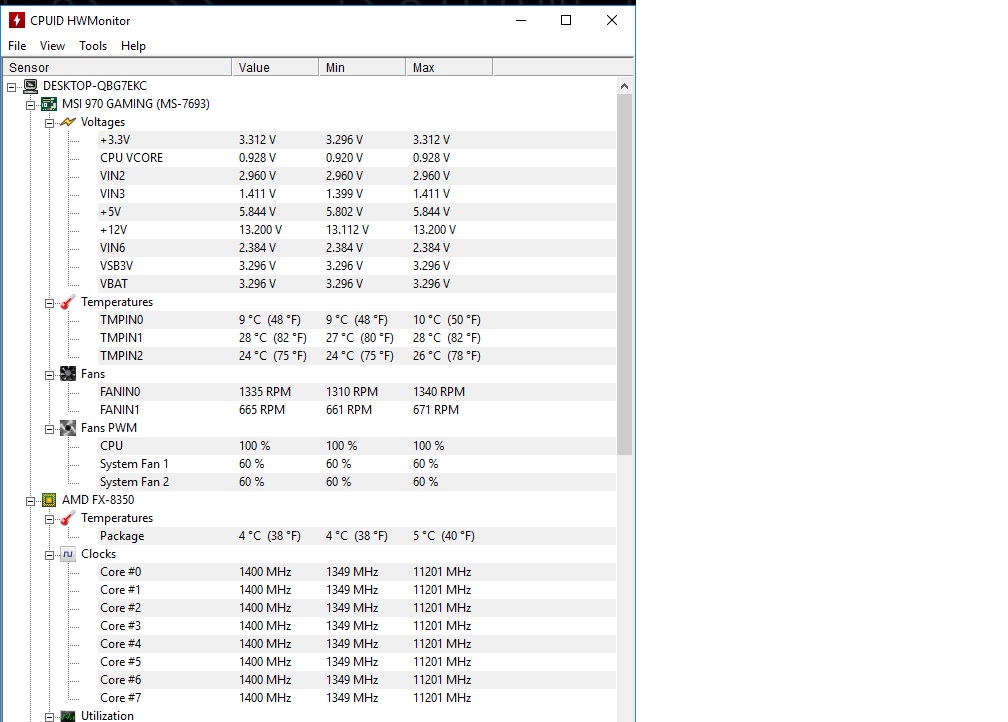Collapse the Clocks section

coord(50,555)
